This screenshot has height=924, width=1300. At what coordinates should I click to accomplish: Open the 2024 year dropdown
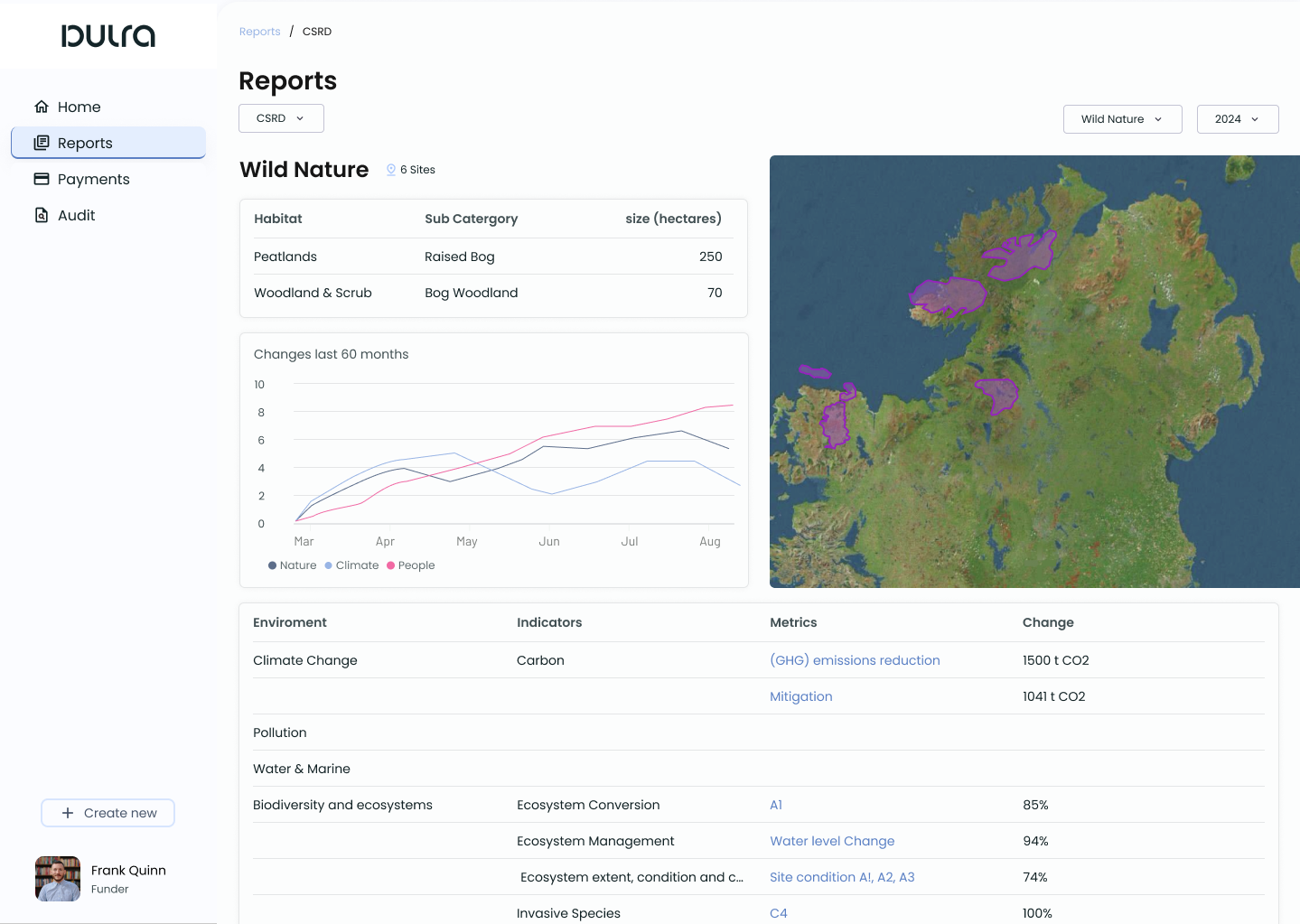click(1237, 119)
